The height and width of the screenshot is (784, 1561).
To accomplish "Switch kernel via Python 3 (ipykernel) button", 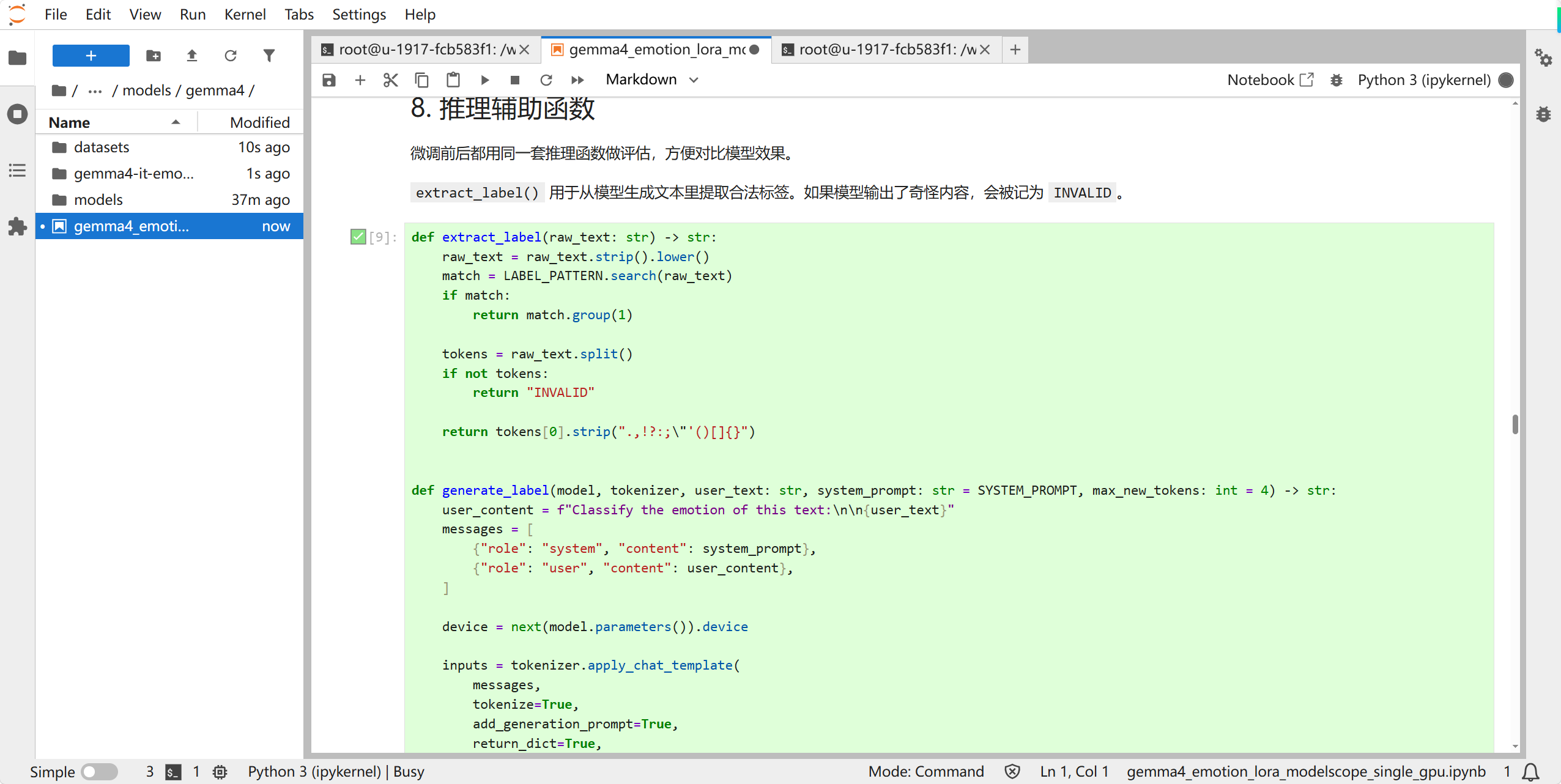I will [x=1424, y=80].
